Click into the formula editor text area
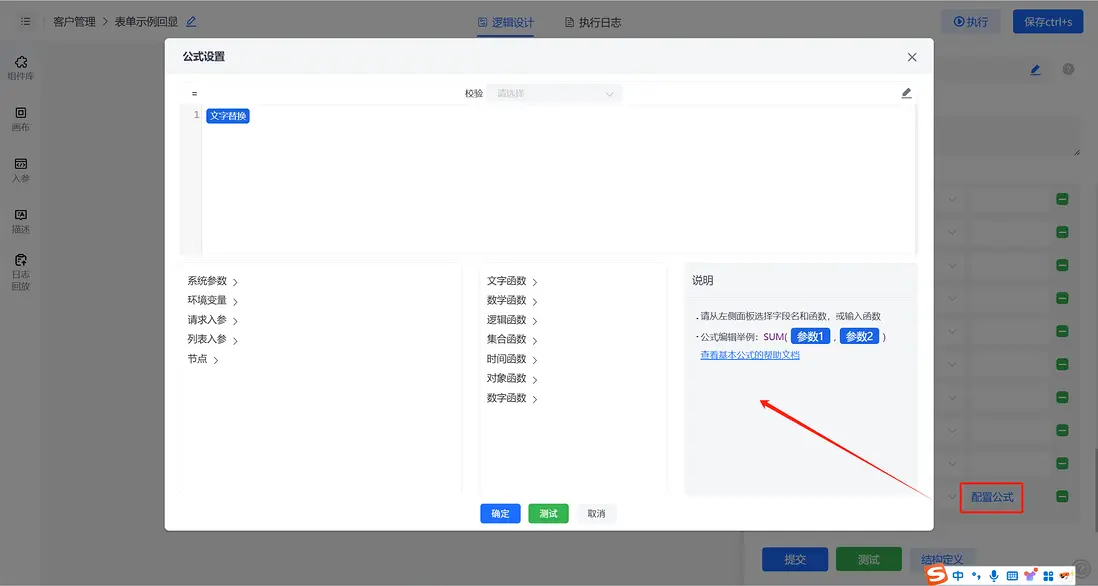The width and height of the screenshot is (1098, 586). [x=558, y=182]
